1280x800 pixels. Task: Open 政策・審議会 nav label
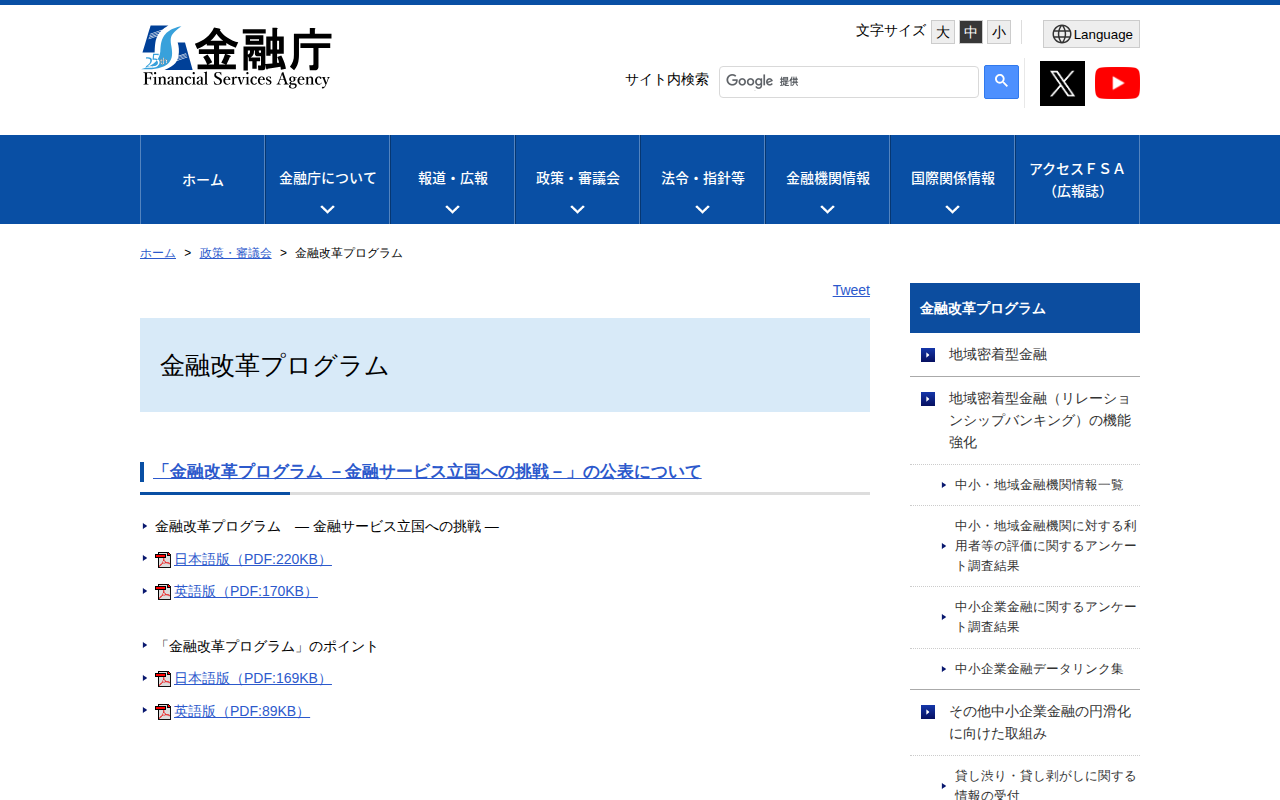[x=577, y=178]
